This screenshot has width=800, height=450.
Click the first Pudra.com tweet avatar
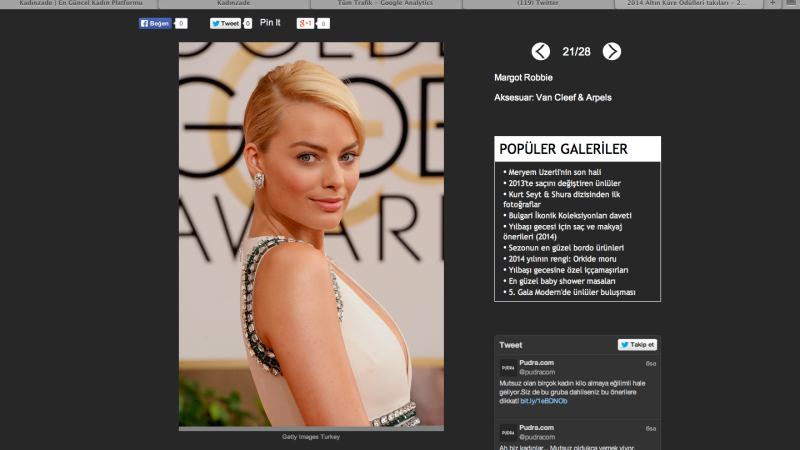pos(508,367)
